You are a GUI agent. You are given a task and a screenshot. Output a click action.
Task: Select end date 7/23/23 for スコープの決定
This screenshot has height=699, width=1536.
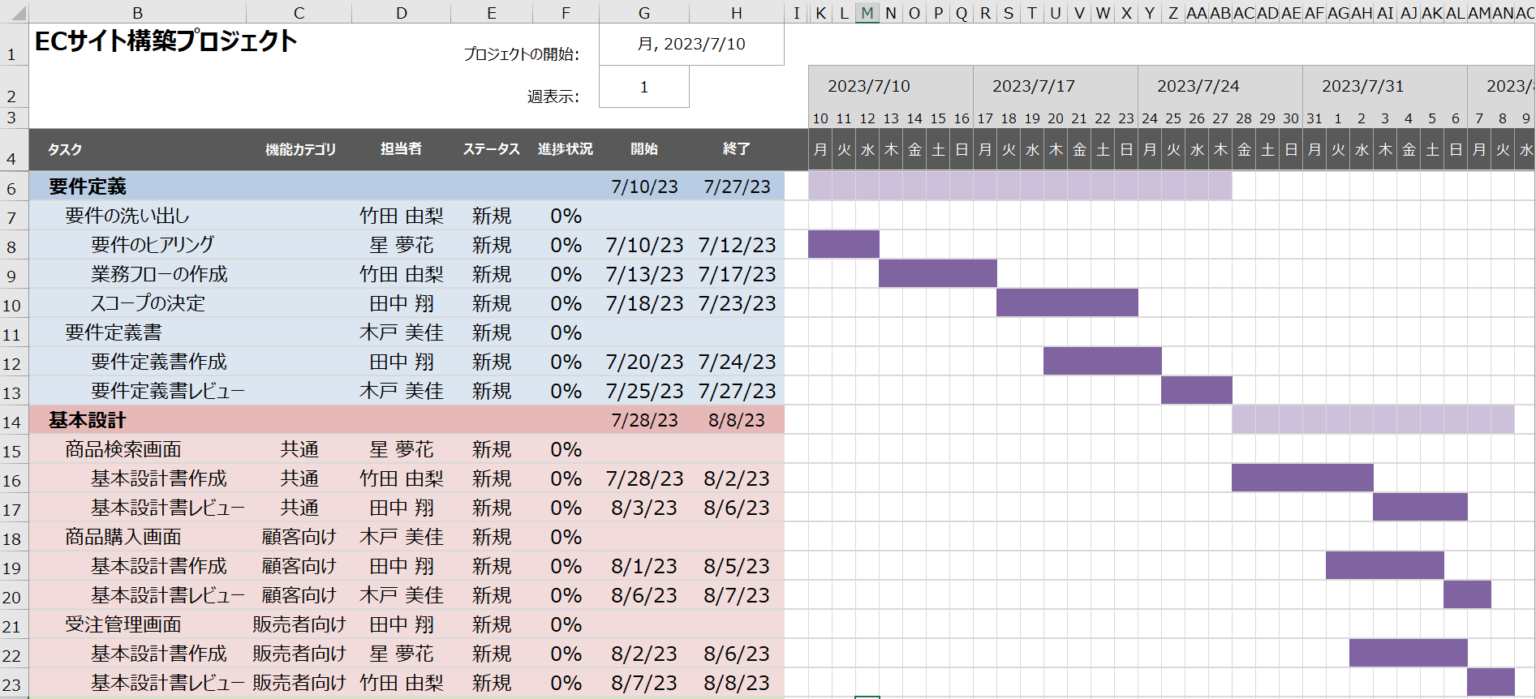pos(737,303)
